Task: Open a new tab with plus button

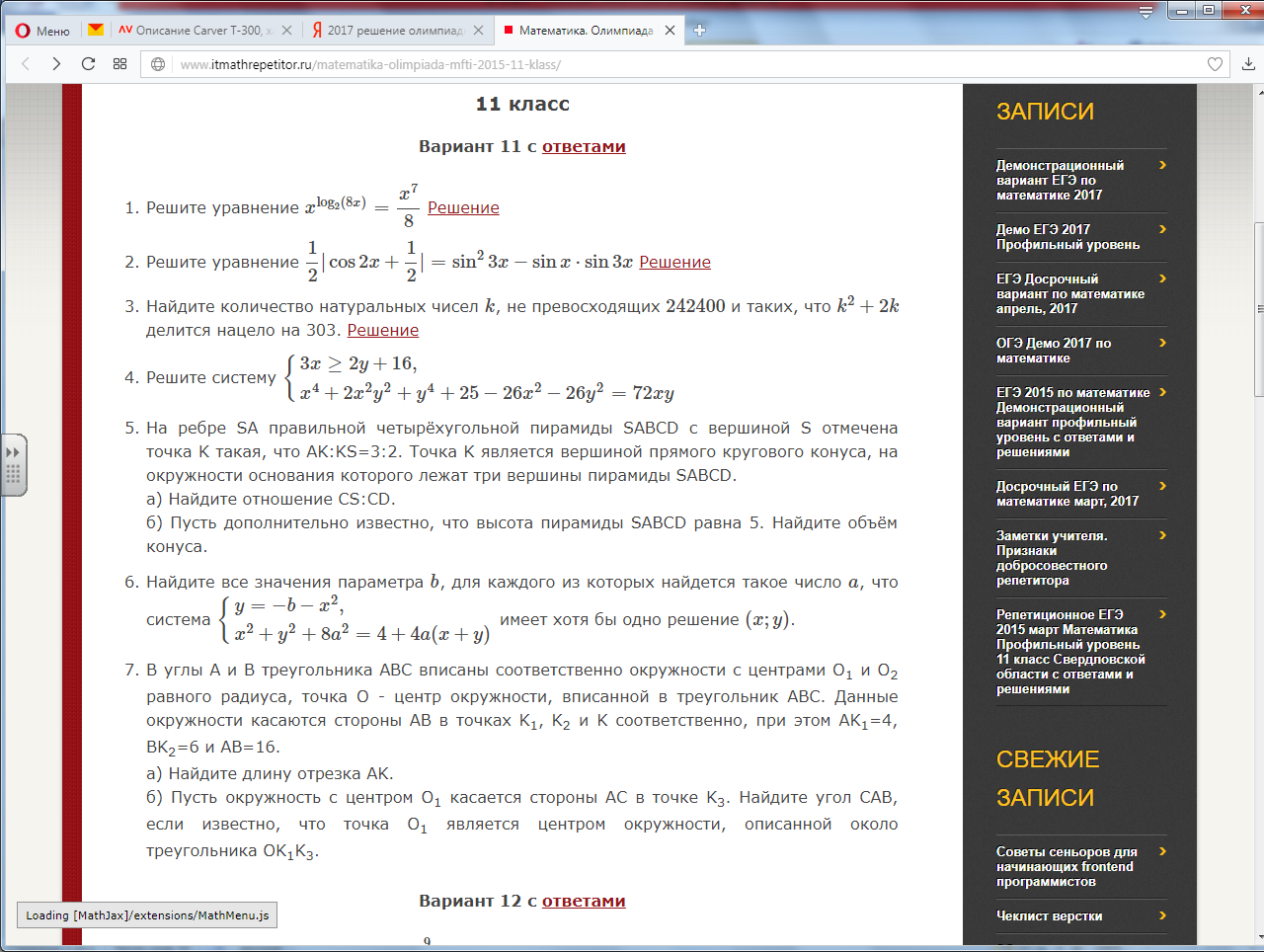Action: pos(699,31)
